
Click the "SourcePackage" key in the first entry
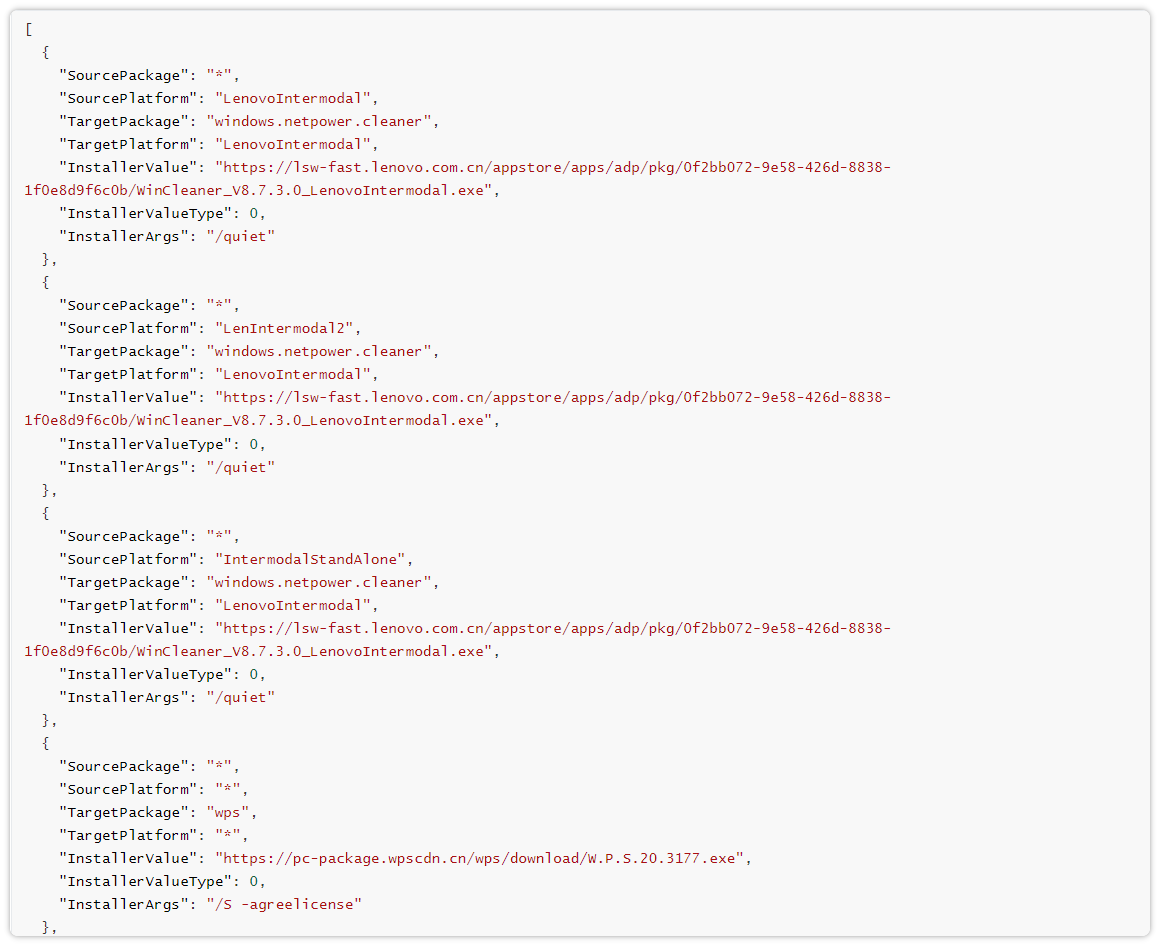(124, 75)
